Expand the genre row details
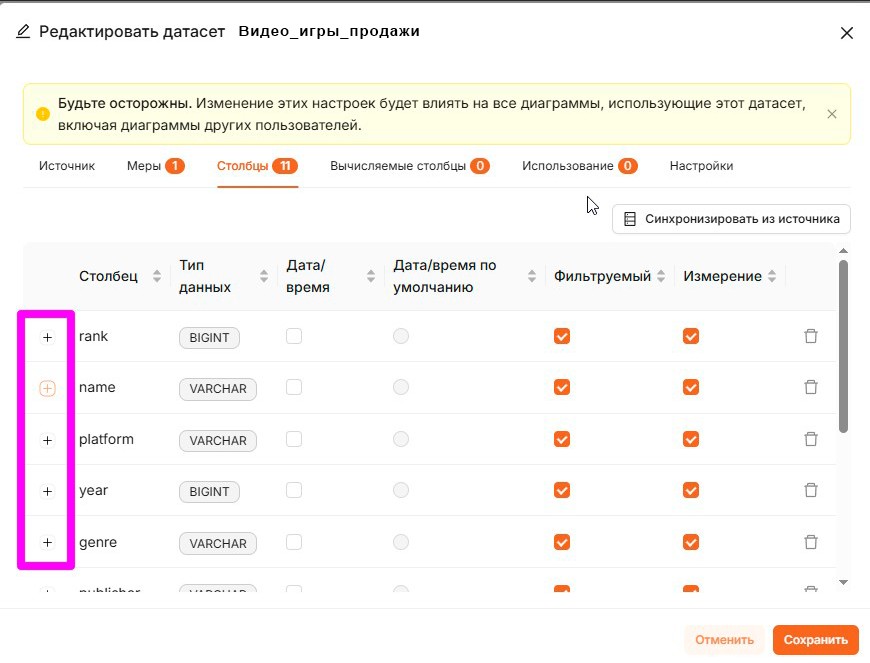The height and width of the screenshot is (663, 870). pyautogui.click(x=47, y=543)
